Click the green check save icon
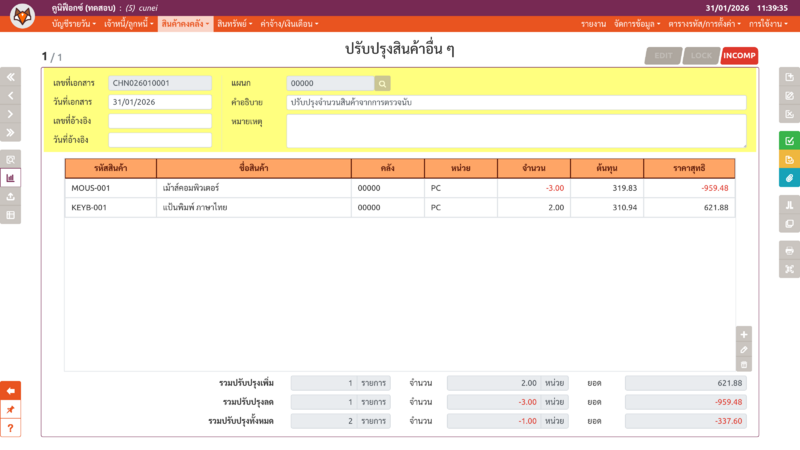 point(789,141)
